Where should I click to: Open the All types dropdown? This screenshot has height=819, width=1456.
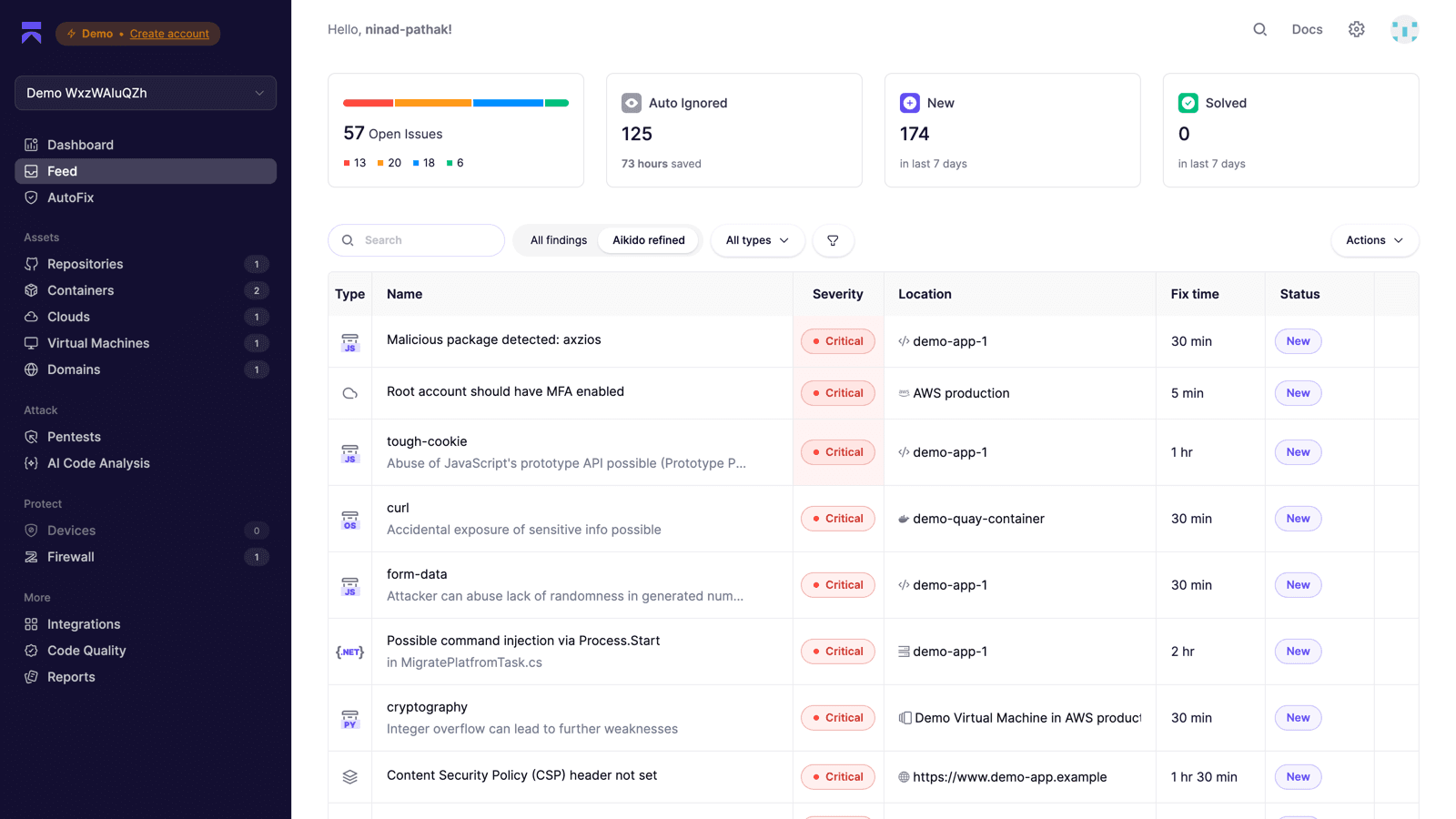(x=757, y=240)
